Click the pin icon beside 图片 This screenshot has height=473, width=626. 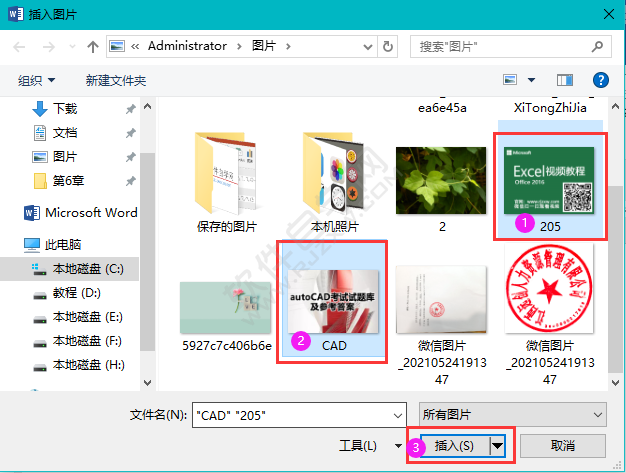click(x=131, y=157)
